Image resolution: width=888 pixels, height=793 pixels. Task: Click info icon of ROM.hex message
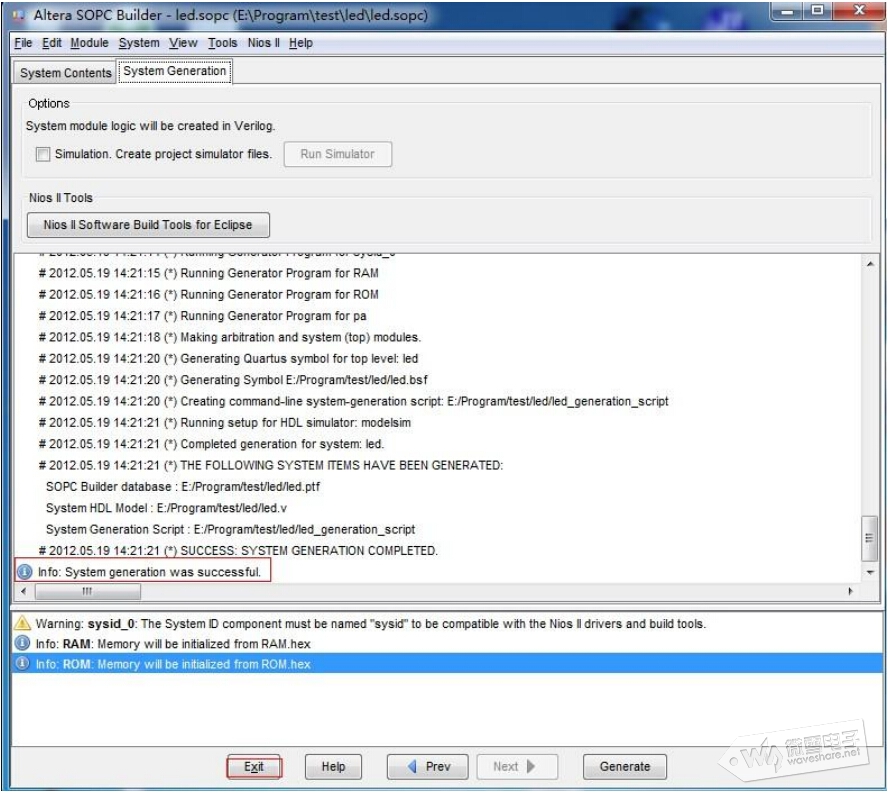(x=22, y=663)
